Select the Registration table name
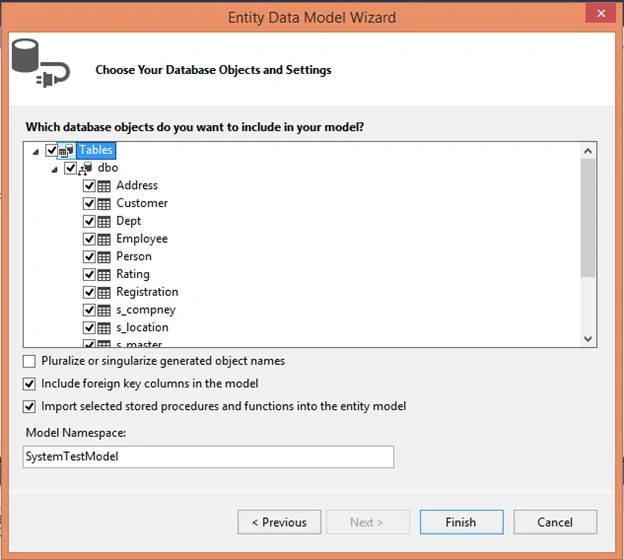The height and width of the screenshot is (560, 624). pyautogui.click(x=147, y=292)
